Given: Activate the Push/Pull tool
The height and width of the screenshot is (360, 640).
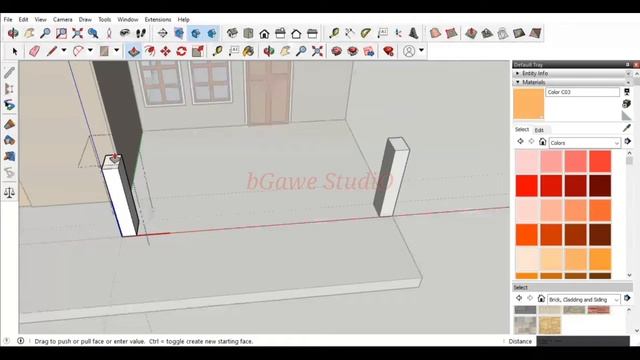Looking at the screenshot, I should click(133, 51).
